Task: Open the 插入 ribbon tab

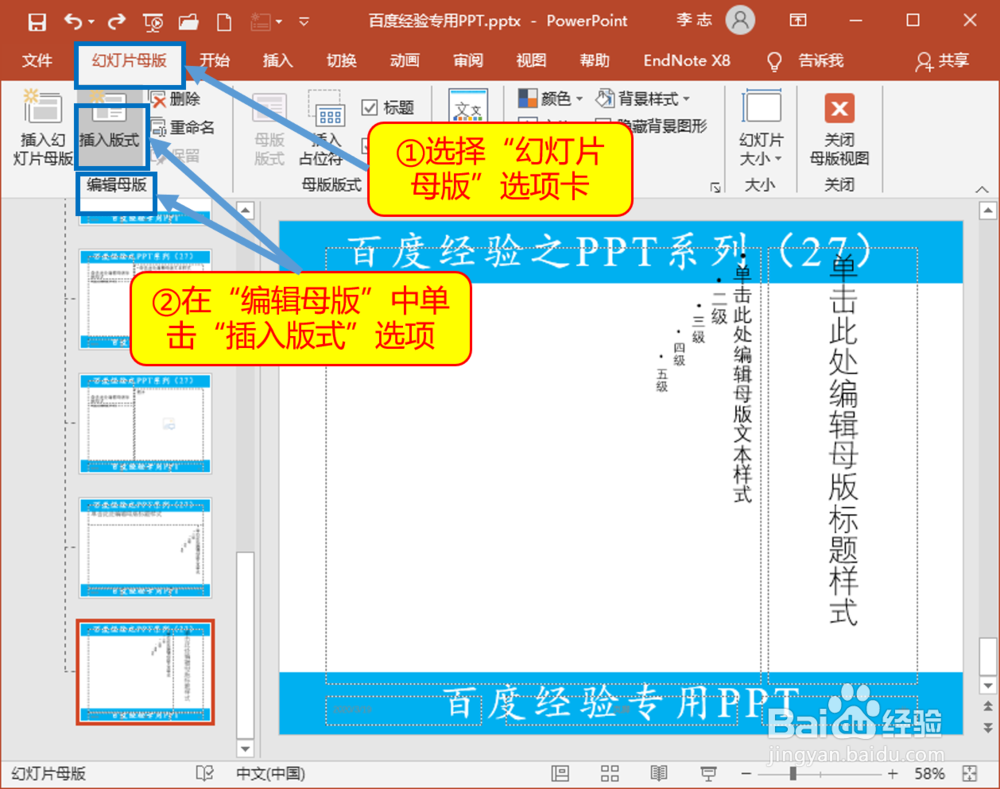Action: pyautogui.click(x=277, y=61)
